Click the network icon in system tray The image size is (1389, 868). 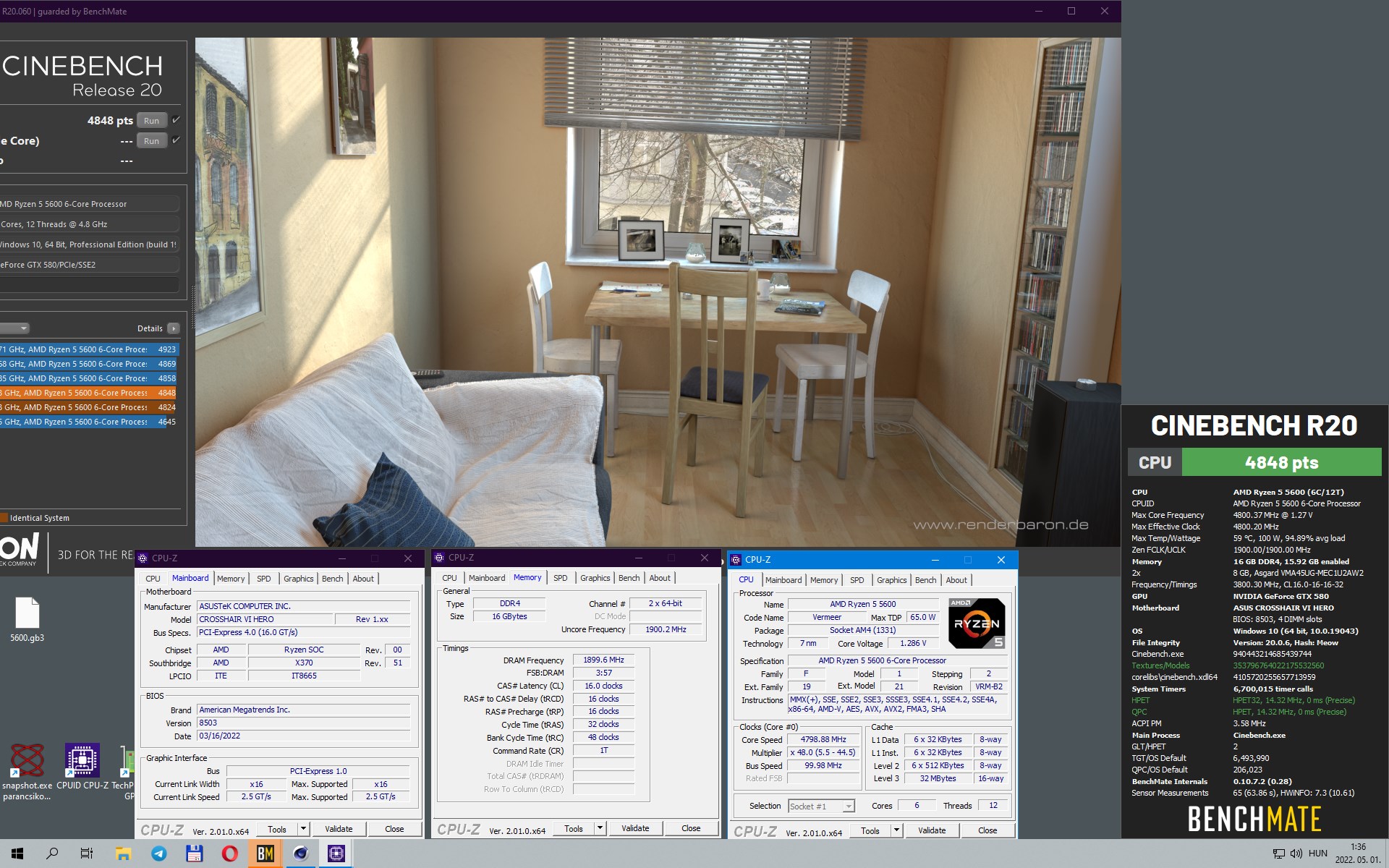point(1279,854)
